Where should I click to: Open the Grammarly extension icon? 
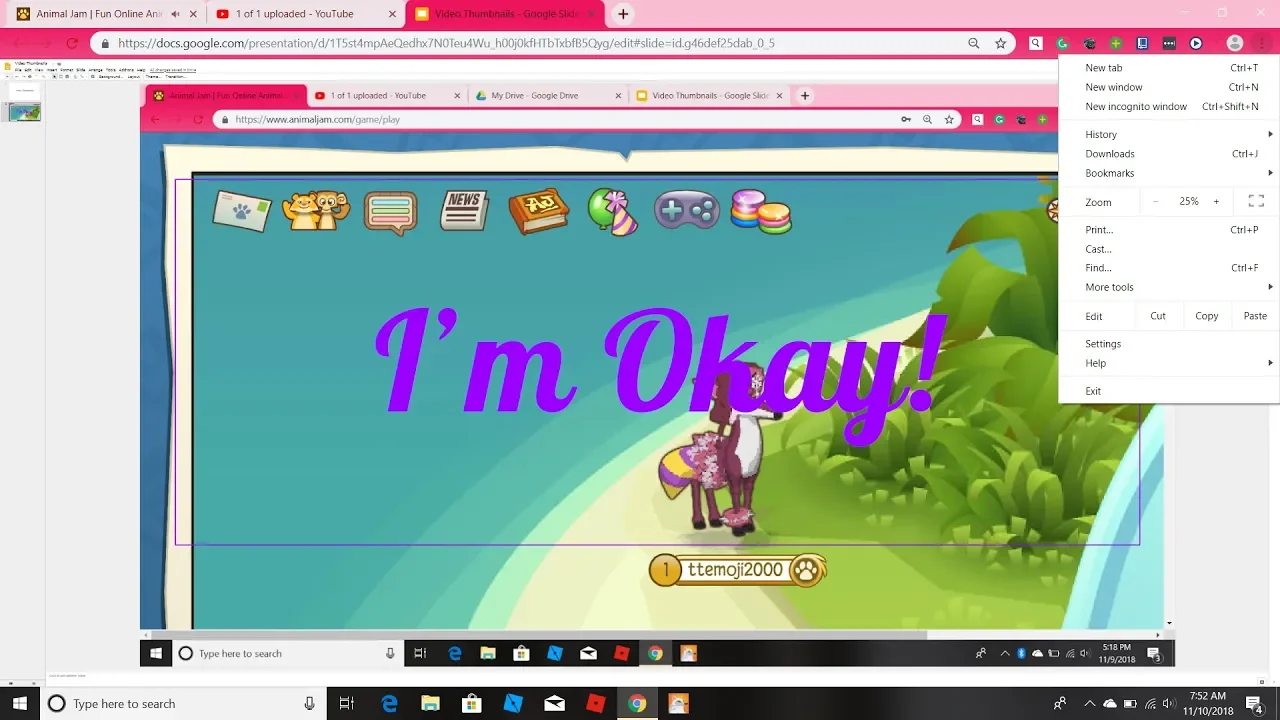1062,43
